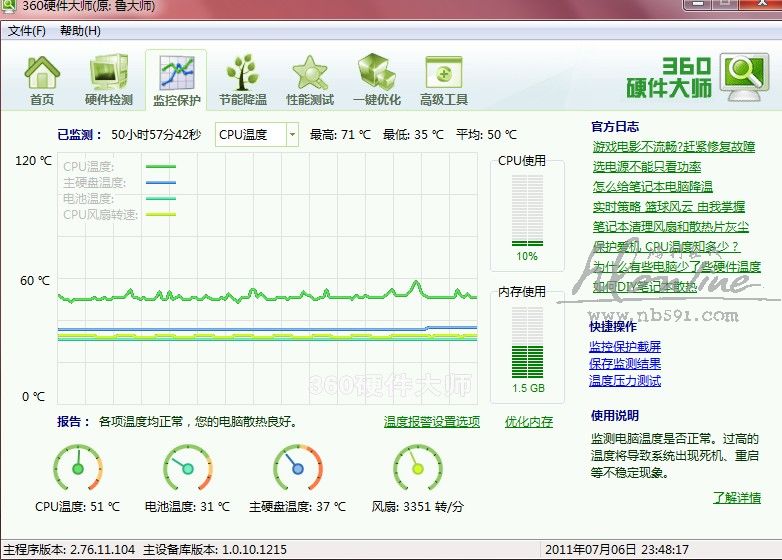Click 监控保护截屏 quick action link
Image resolution: width=782 pixels, height=560 pixels.
[x=625, y=347]
